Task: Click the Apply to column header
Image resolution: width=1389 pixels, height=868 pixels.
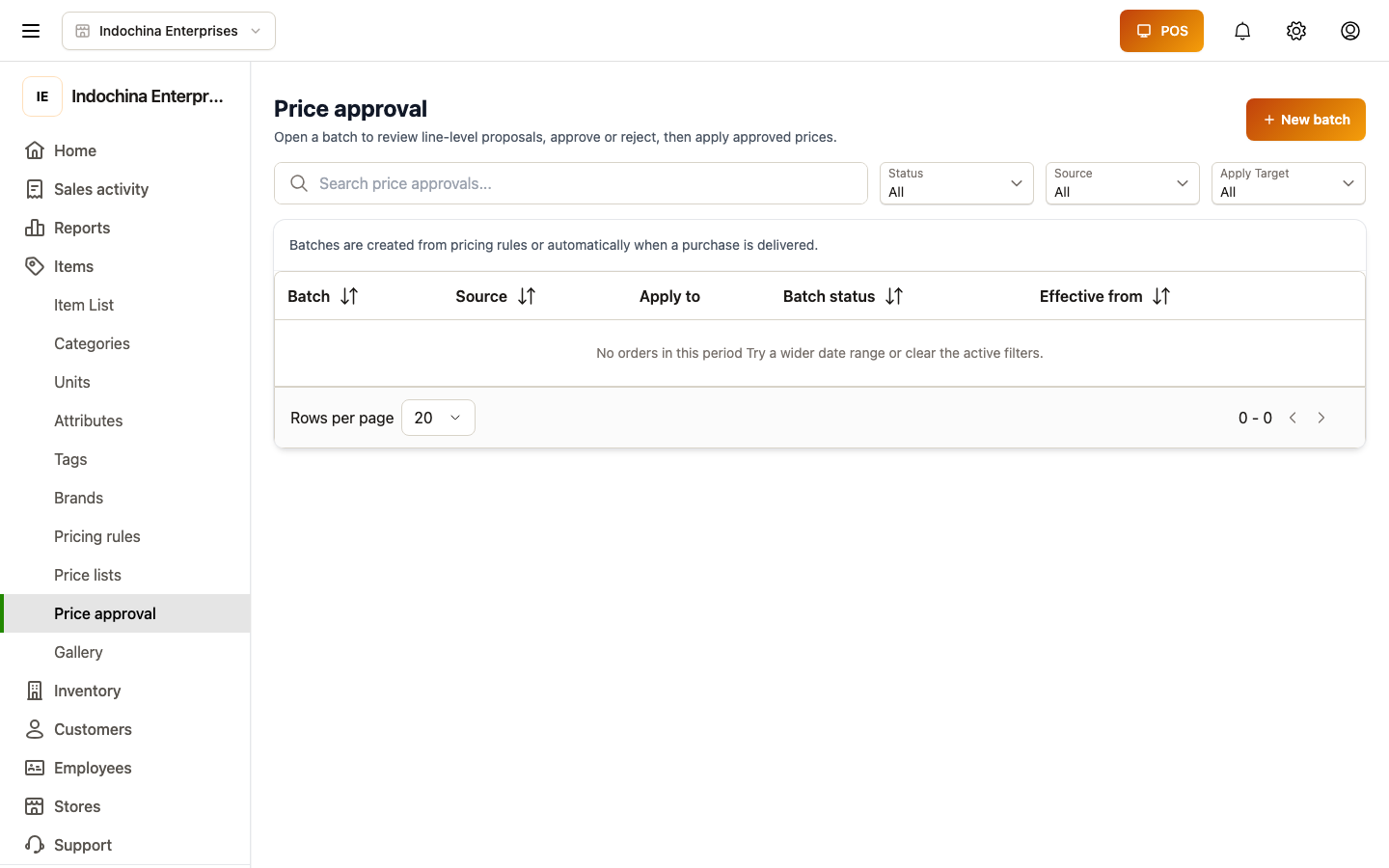Action: 669,296
